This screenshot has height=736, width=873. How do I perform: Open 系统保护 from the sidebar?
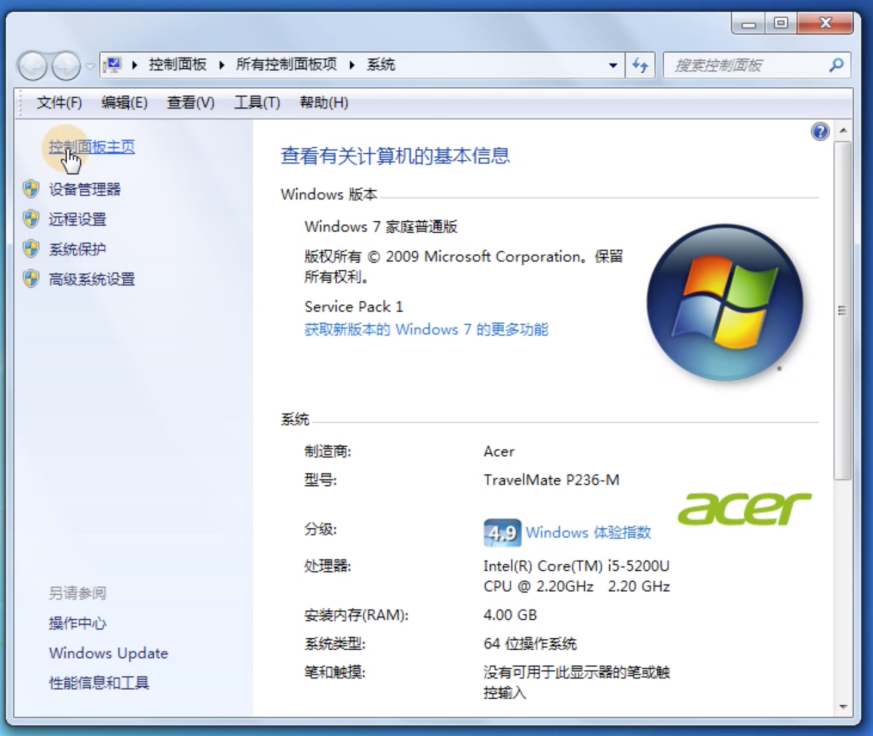coord(77,249)
